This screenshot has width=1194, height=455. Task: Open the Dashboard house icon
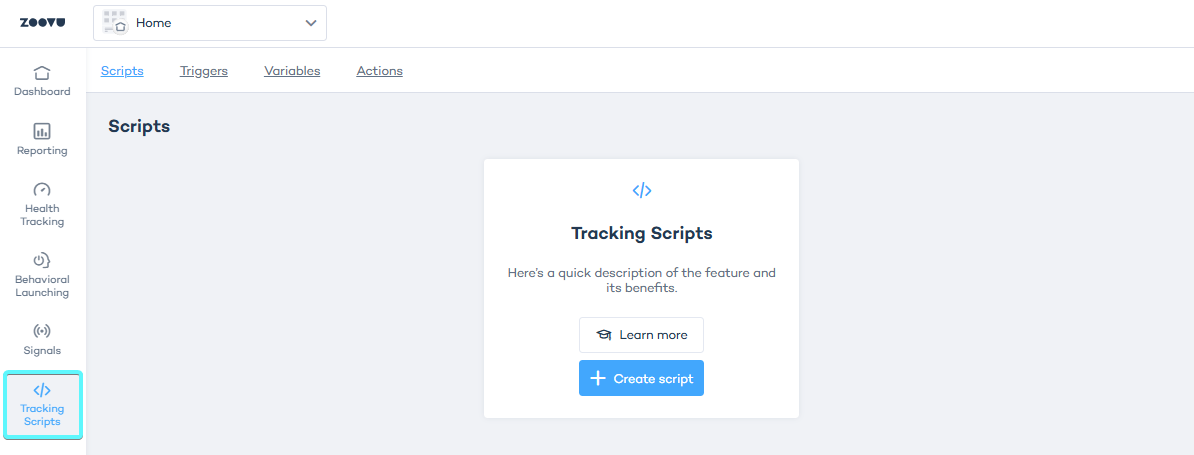(42, 73)
